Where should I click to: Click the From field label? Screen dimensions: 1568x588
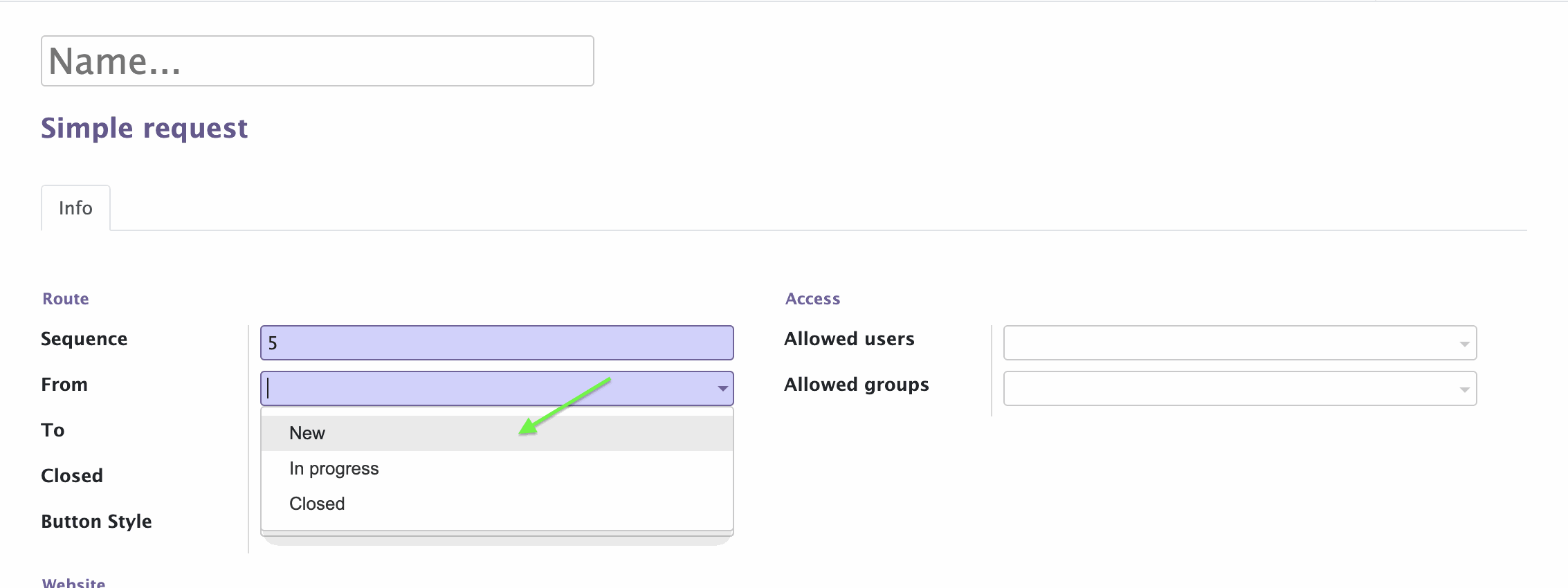(x=64, y=385)
